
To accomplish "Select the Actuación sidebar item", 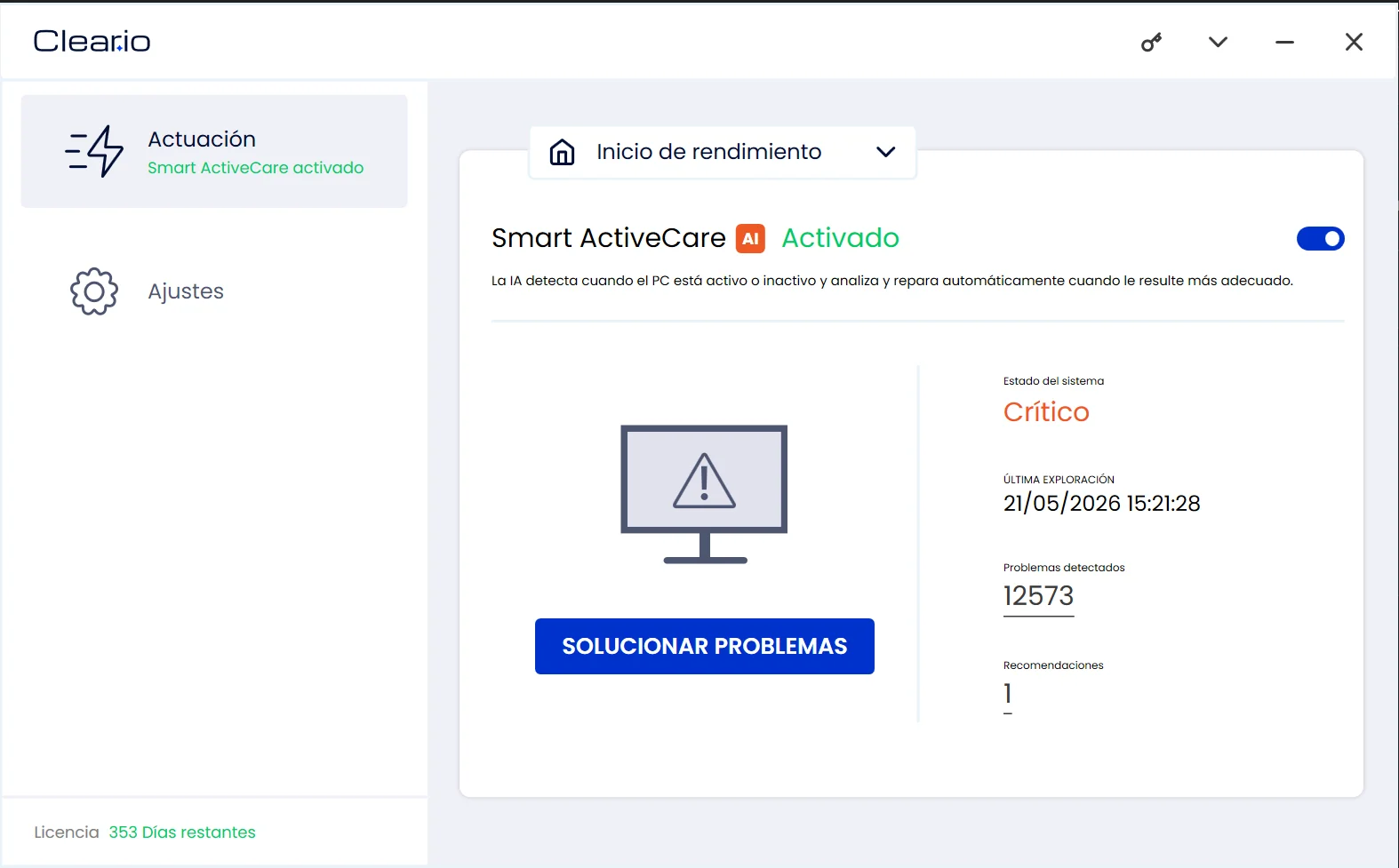I will (214, 151).
